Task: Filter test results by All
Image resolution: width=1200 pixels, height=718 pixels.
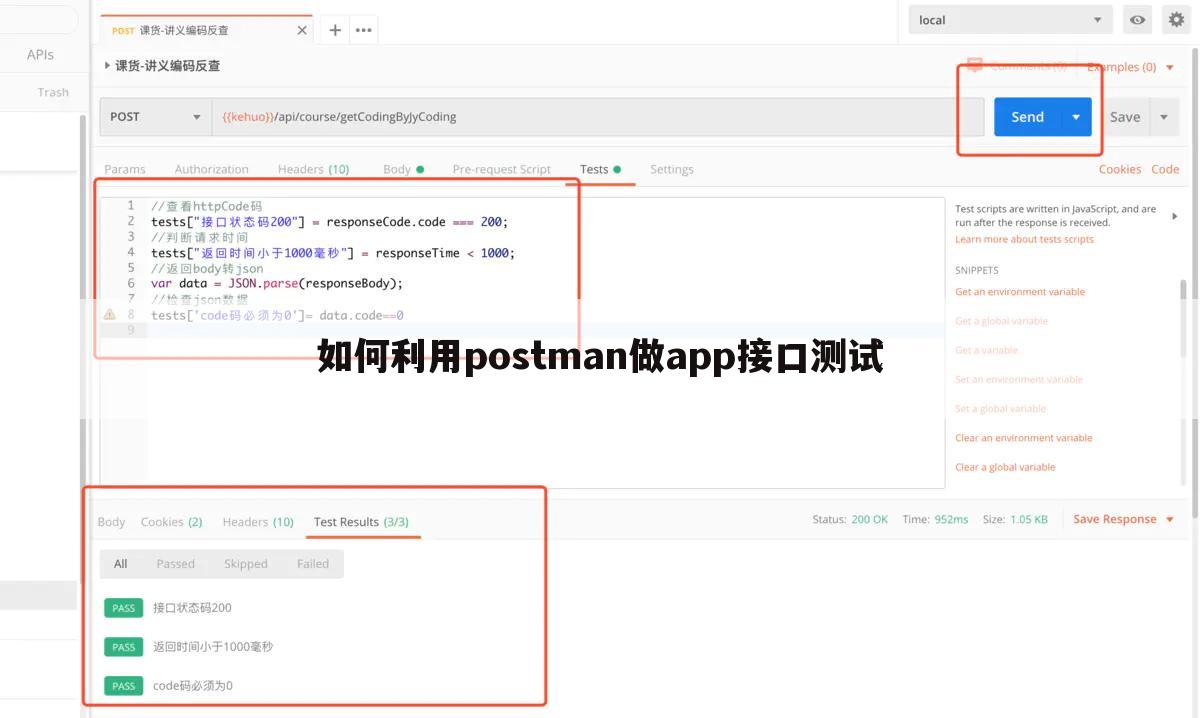Action: pyautogui.click(x=121, y=564)
